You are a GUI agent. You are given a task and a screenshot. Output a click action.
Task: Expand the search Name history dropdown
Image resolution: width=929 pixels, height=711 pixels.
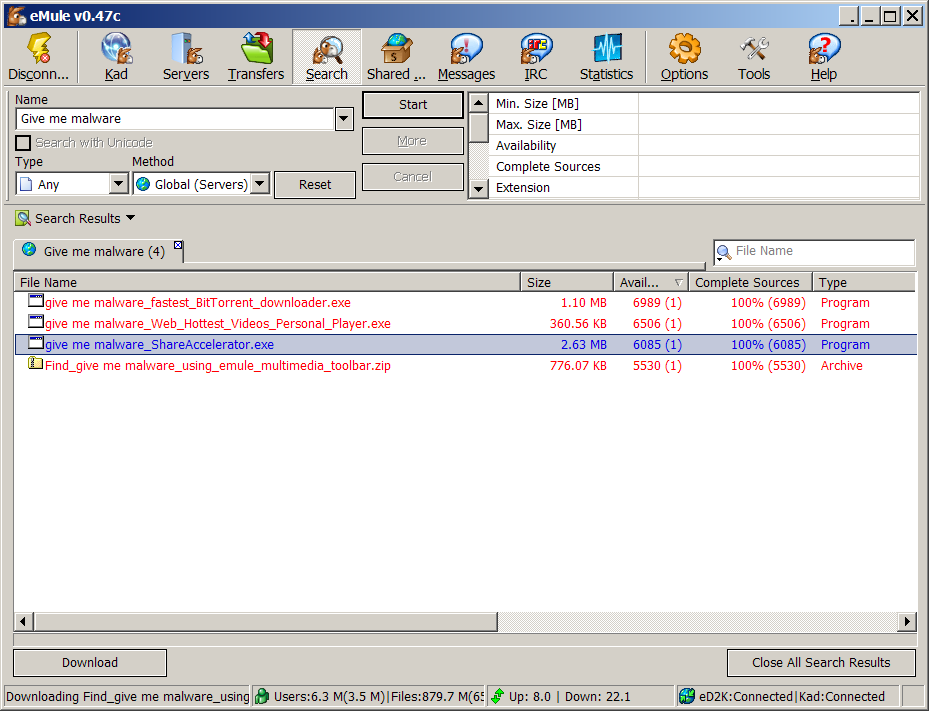click(x=344, y=119)
